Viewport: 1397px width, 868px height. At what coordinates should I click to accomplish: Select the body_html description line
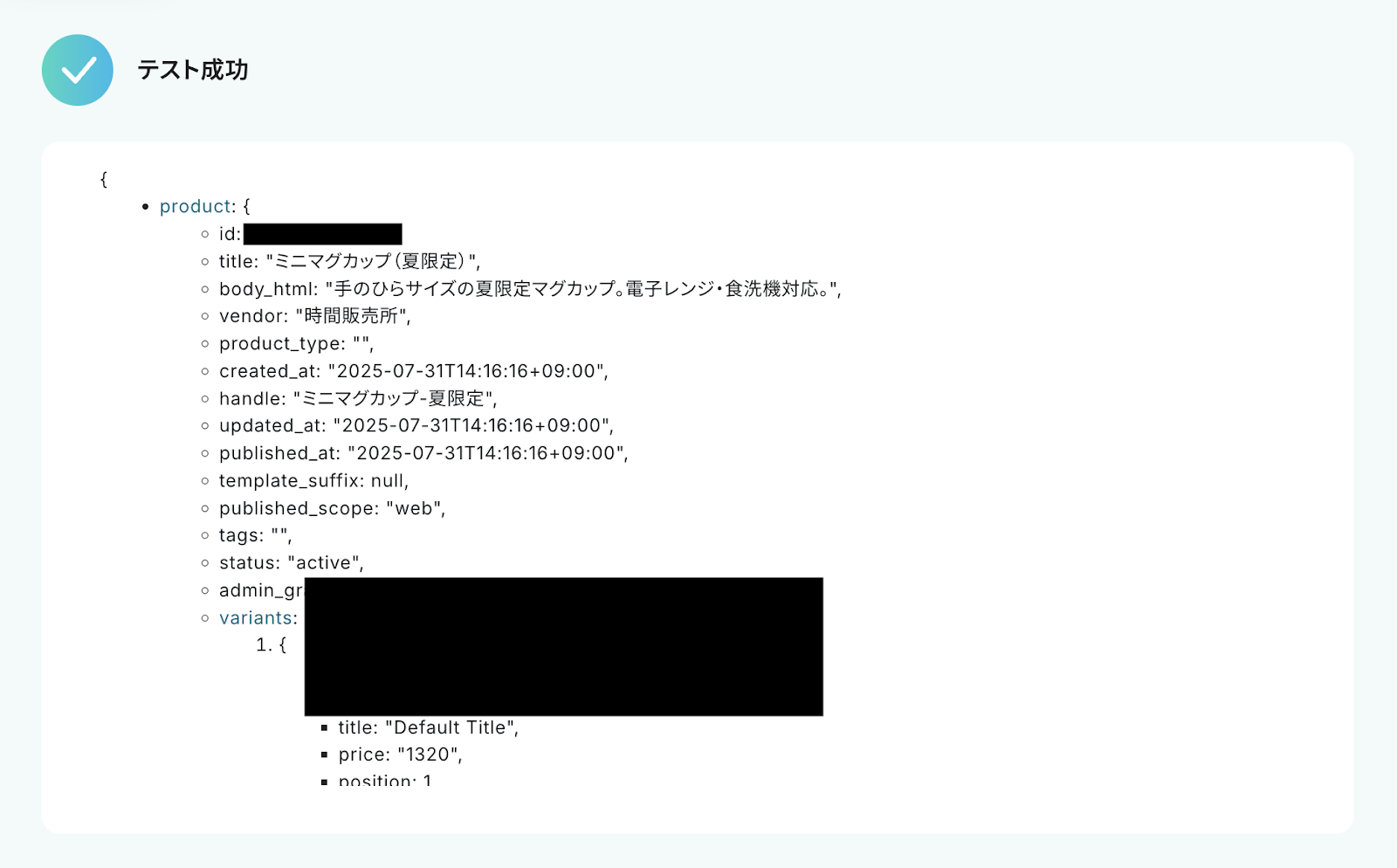click(530, 288)
